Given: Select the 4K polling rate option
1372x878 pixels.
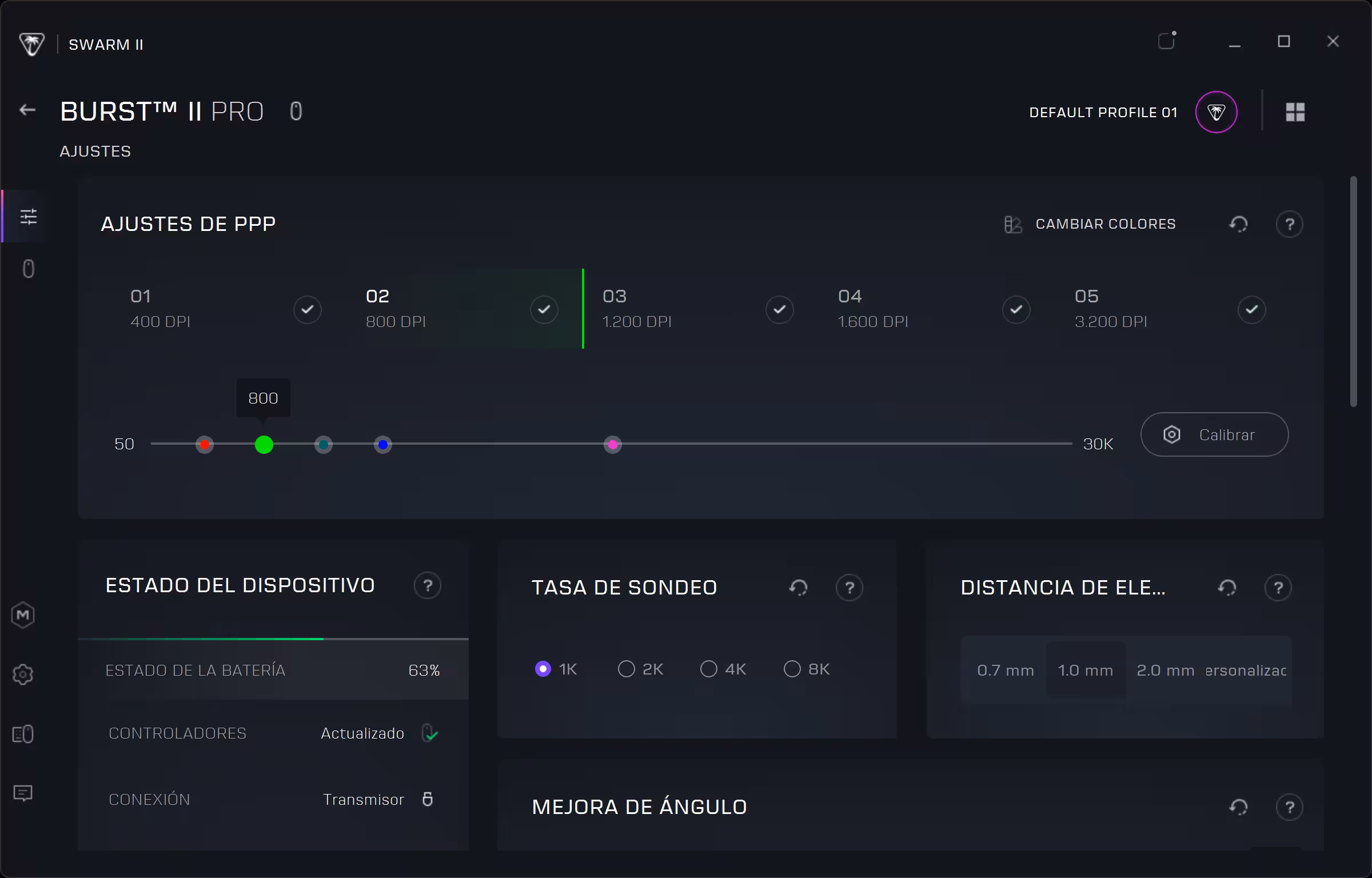Looking at the screenshot, I should pos(709,669).
